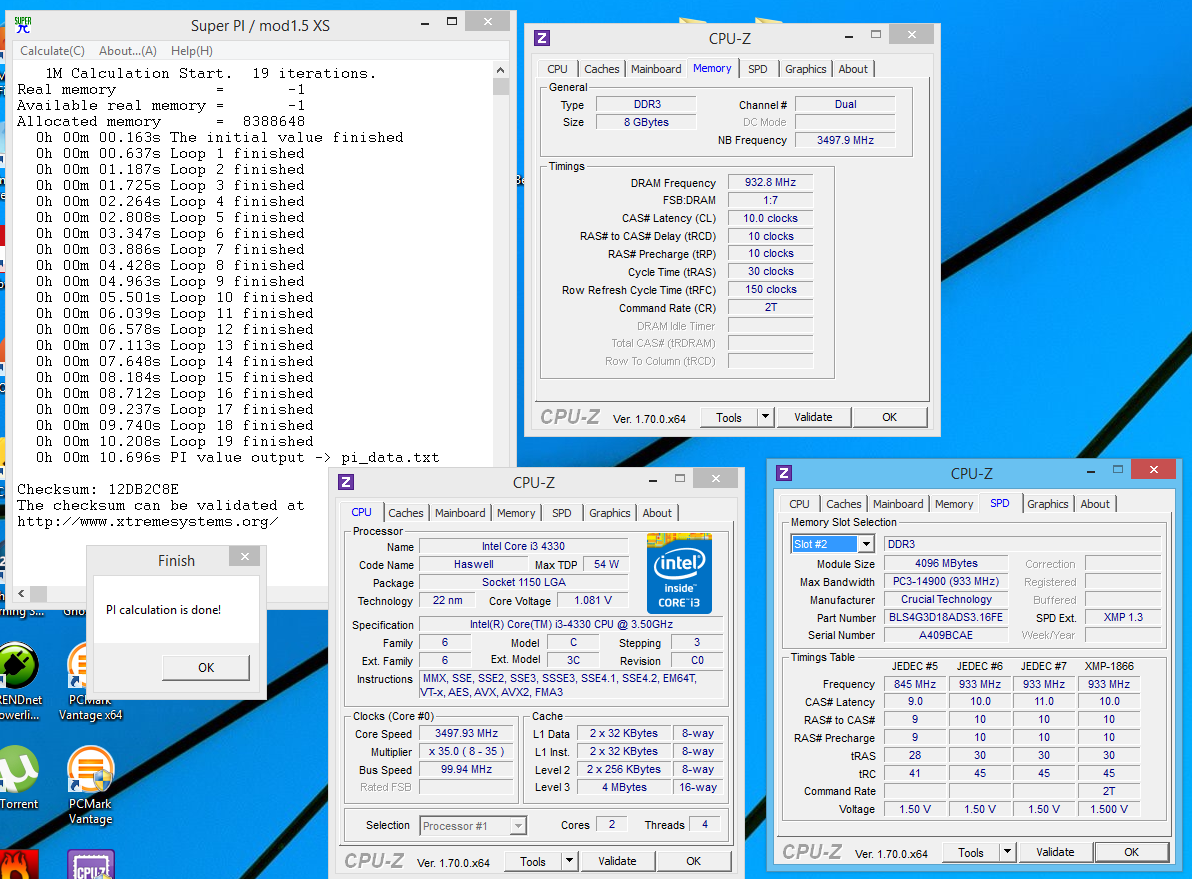Click the Core Speed 3497.93 MHz field
Viewport: 1192px width, 879px height.
pos(466,734)
